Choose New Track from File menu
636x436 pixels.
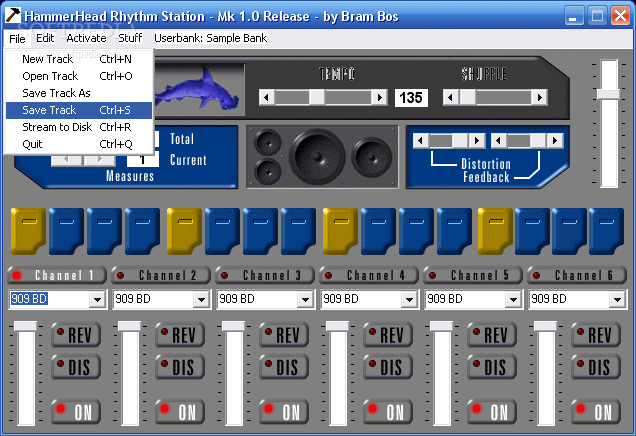79,59
